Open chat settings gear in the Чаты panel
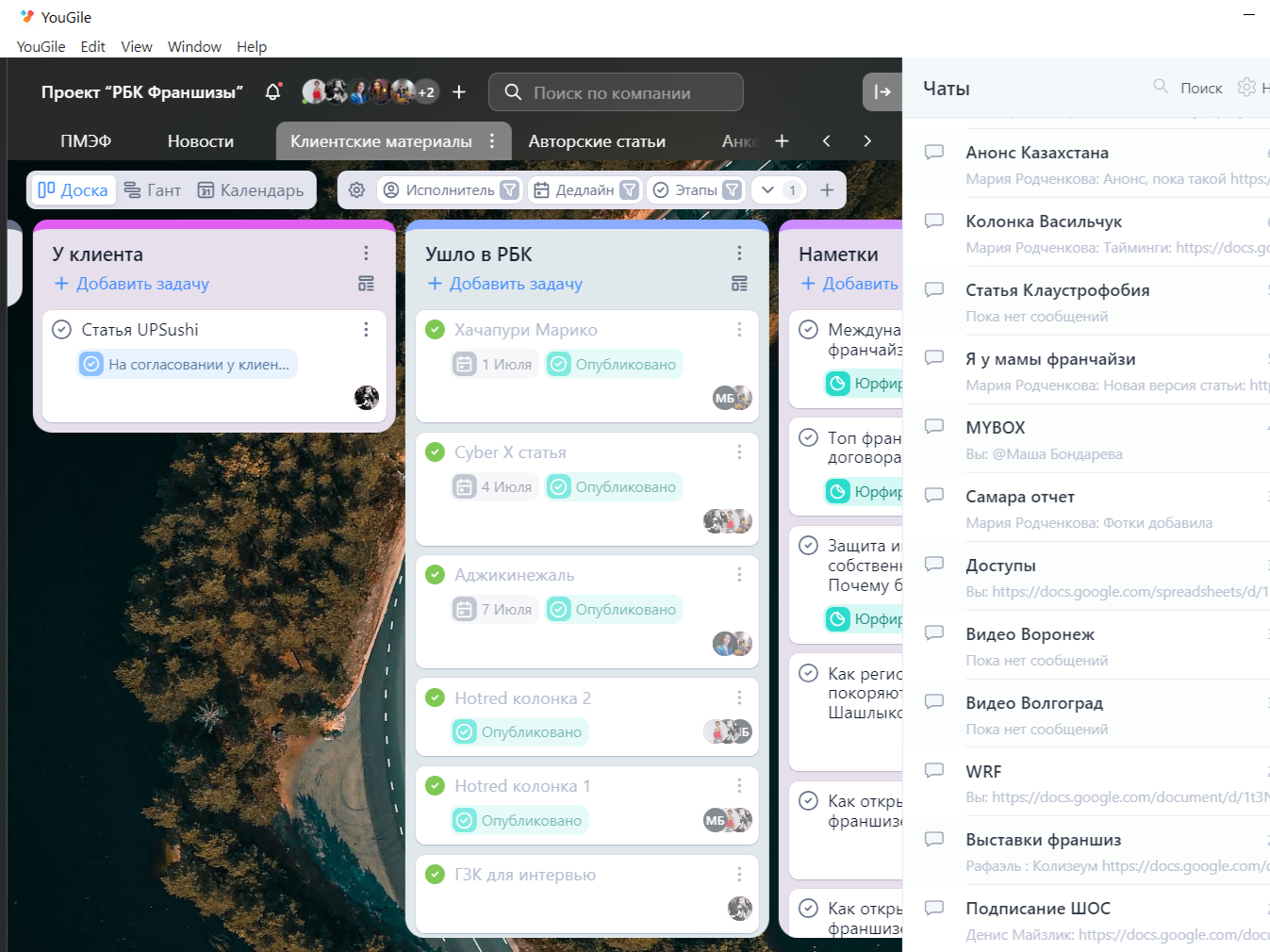Screen dimensions: 1270x952 [x=1246, y=87]
